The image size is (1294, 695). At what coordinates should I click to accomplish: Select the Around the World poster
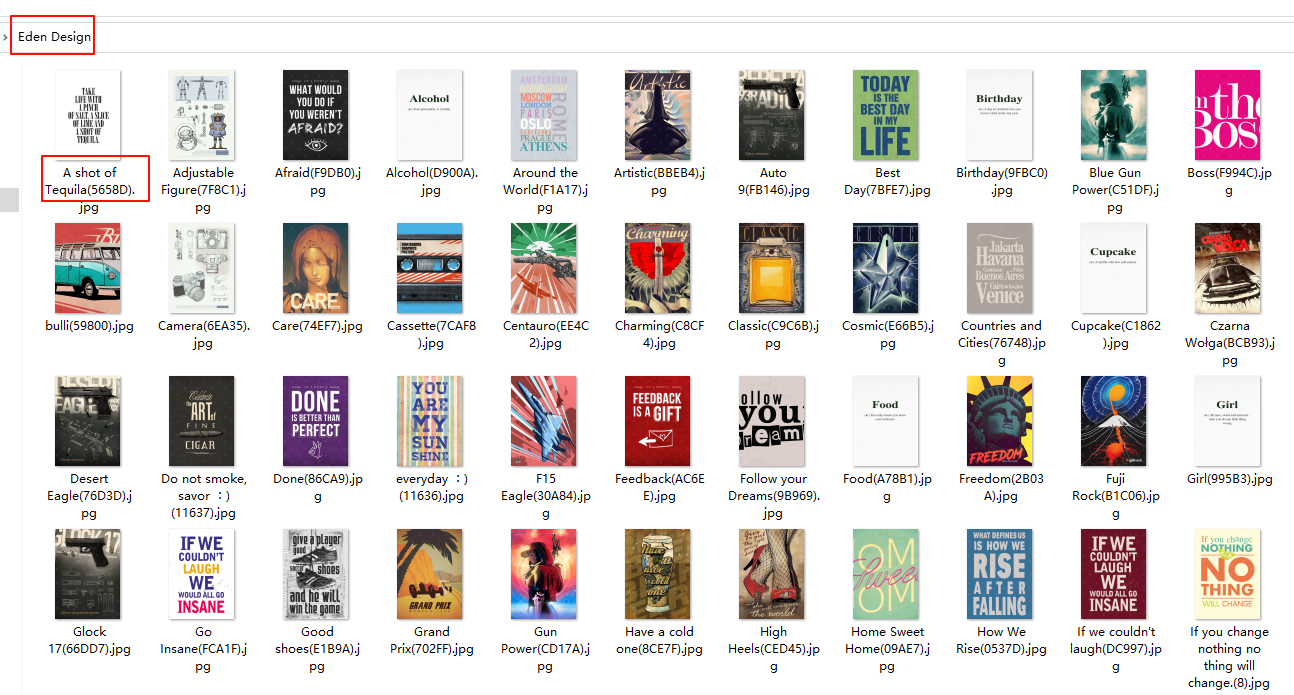pos(544,115)
